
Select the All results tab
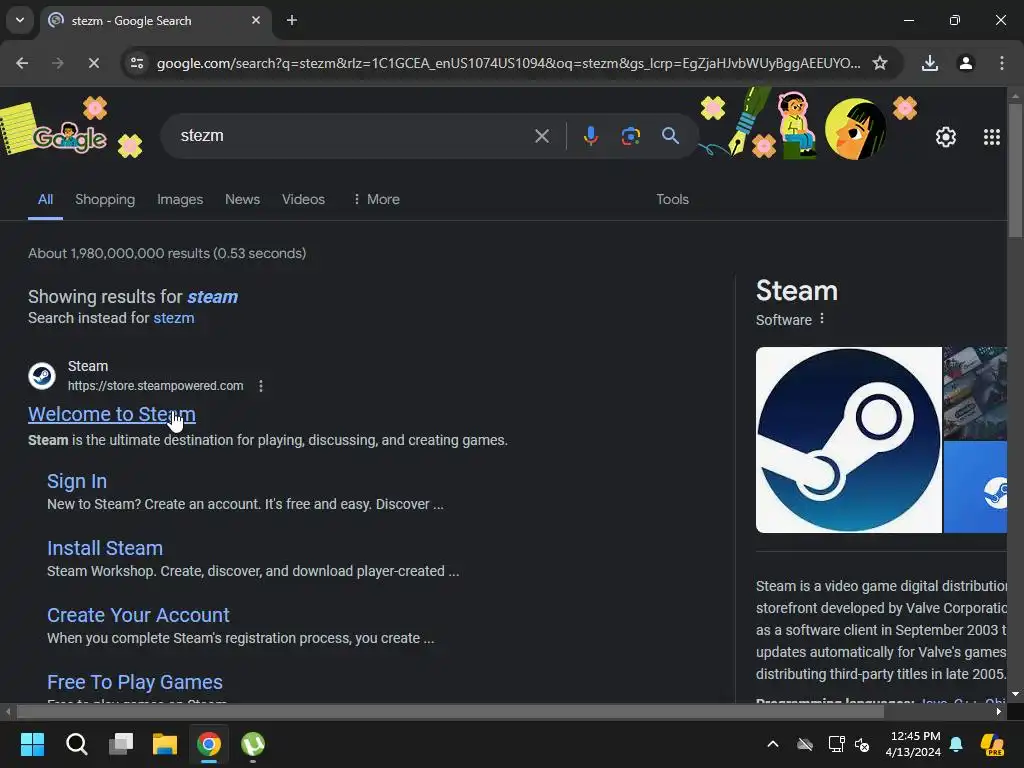tap(45, 200)
